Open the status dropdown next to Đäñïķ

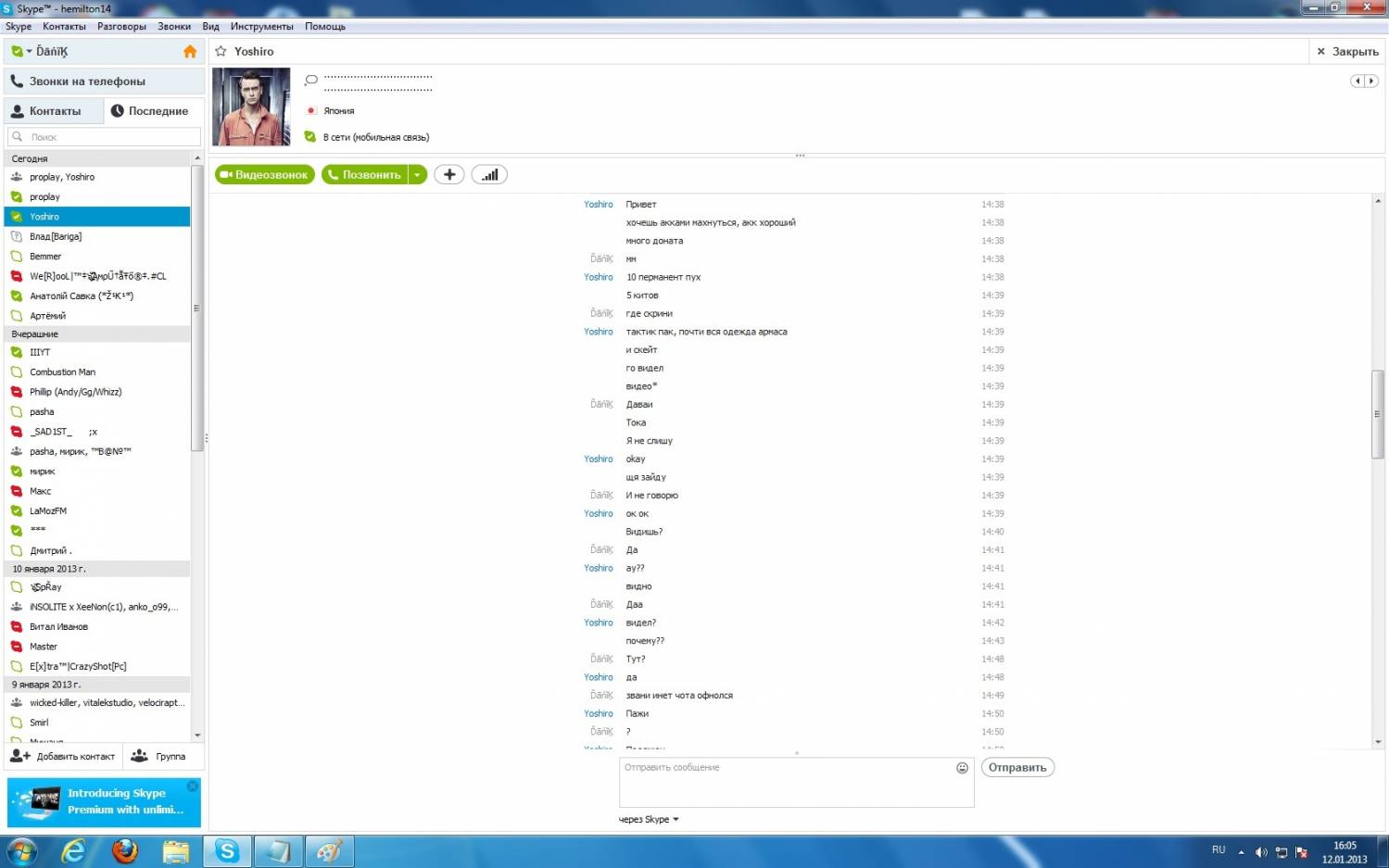point(29,52)
